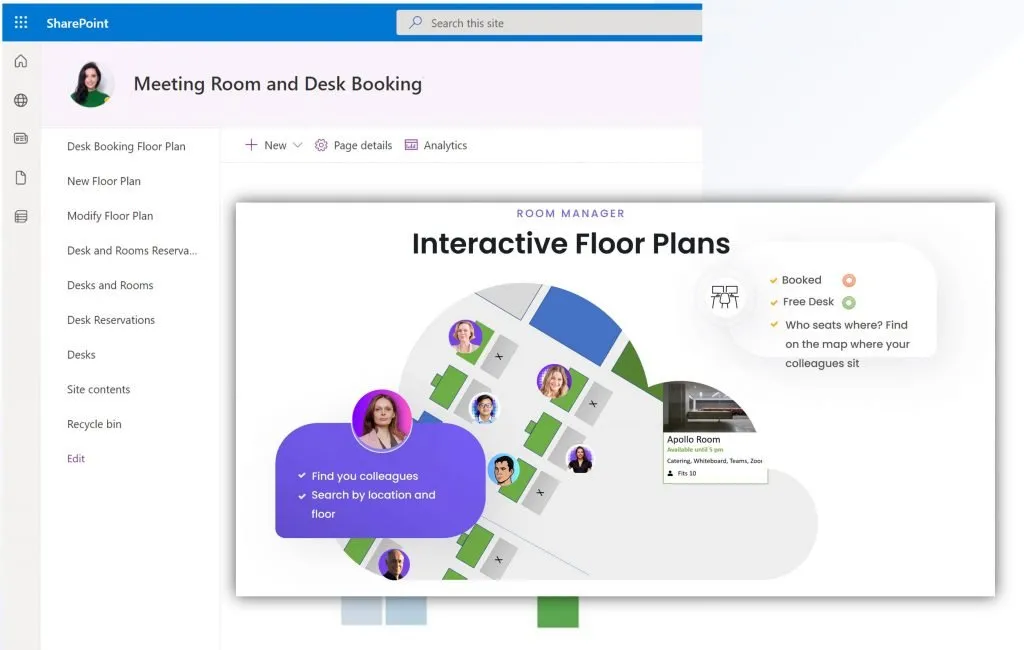Click 'Booked' legend label
Image resolution: width=1024 pixels, height=650 pixels.
801,280
